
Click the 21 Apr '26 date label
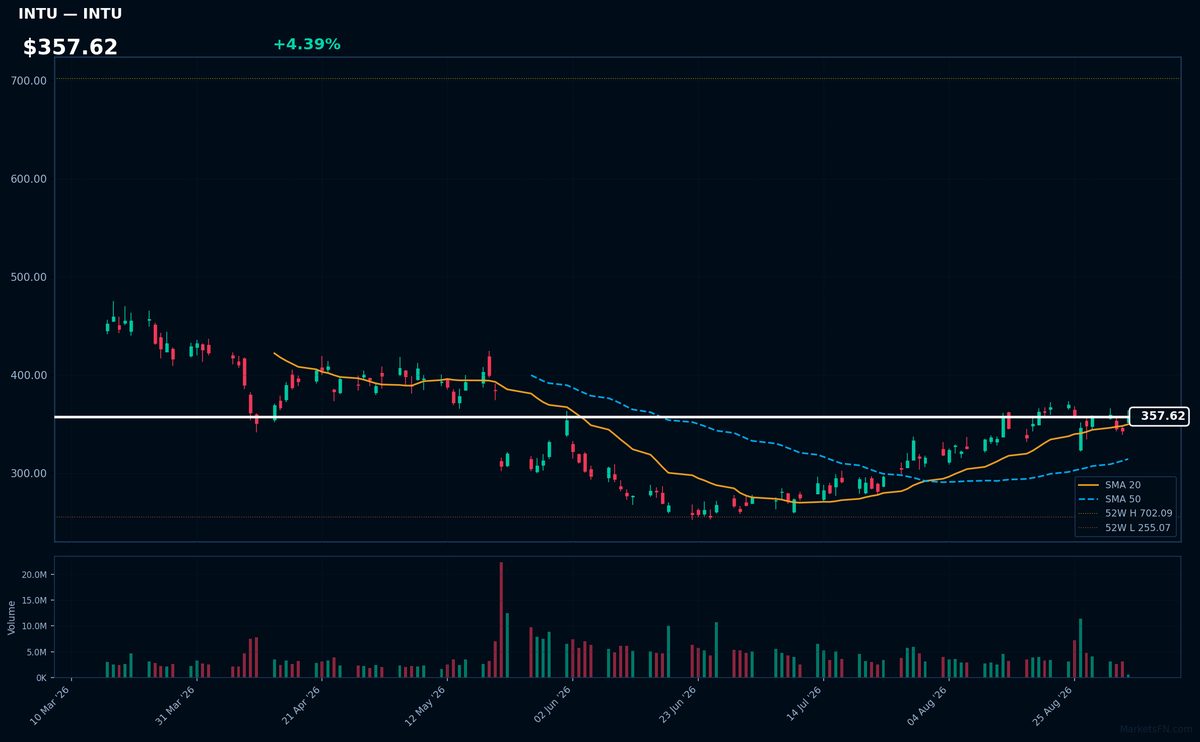tap(302, 705)
